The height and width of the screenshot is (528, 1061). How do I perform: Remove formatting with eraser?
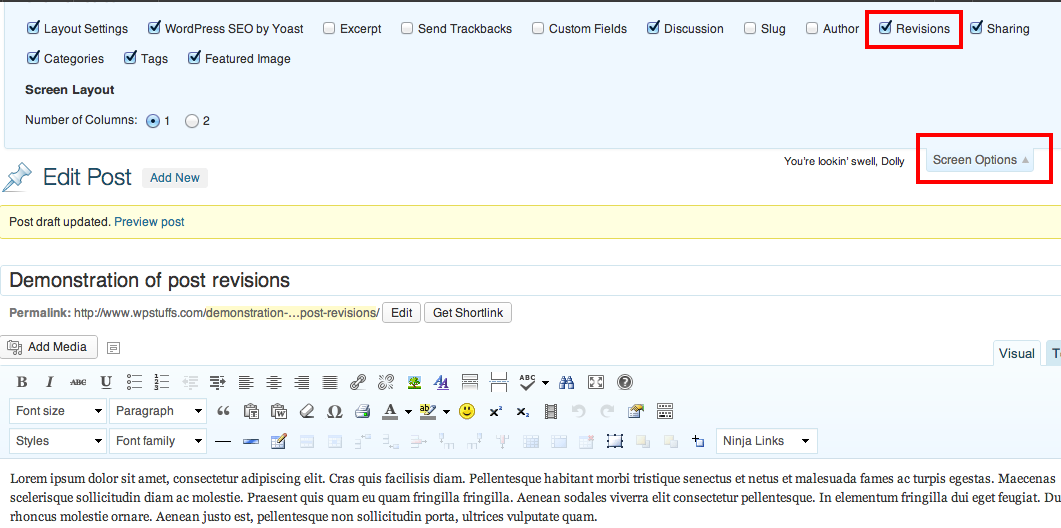[307, 411]
